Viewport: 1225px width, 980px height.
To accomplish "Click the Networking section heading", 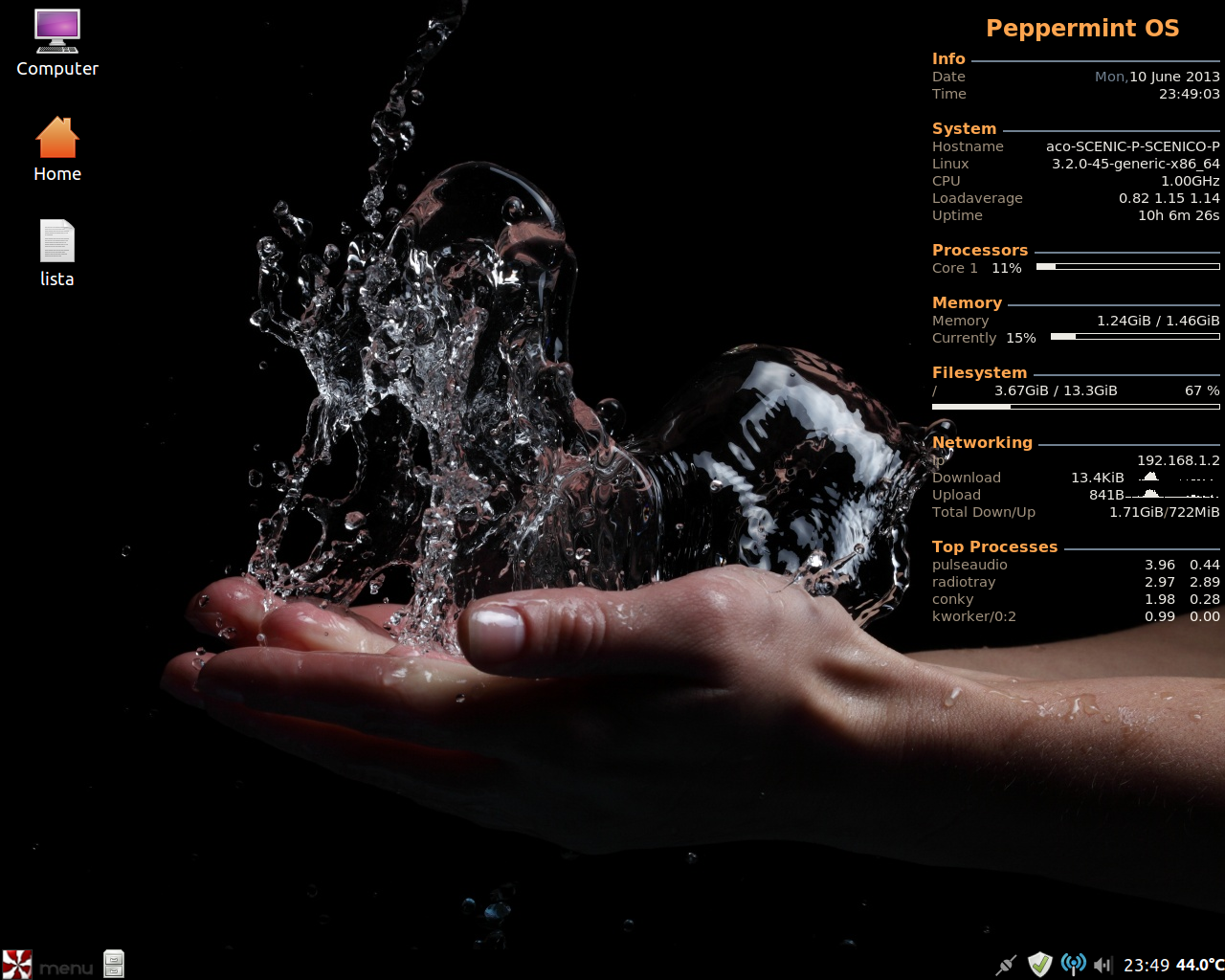I will point(982,442).
